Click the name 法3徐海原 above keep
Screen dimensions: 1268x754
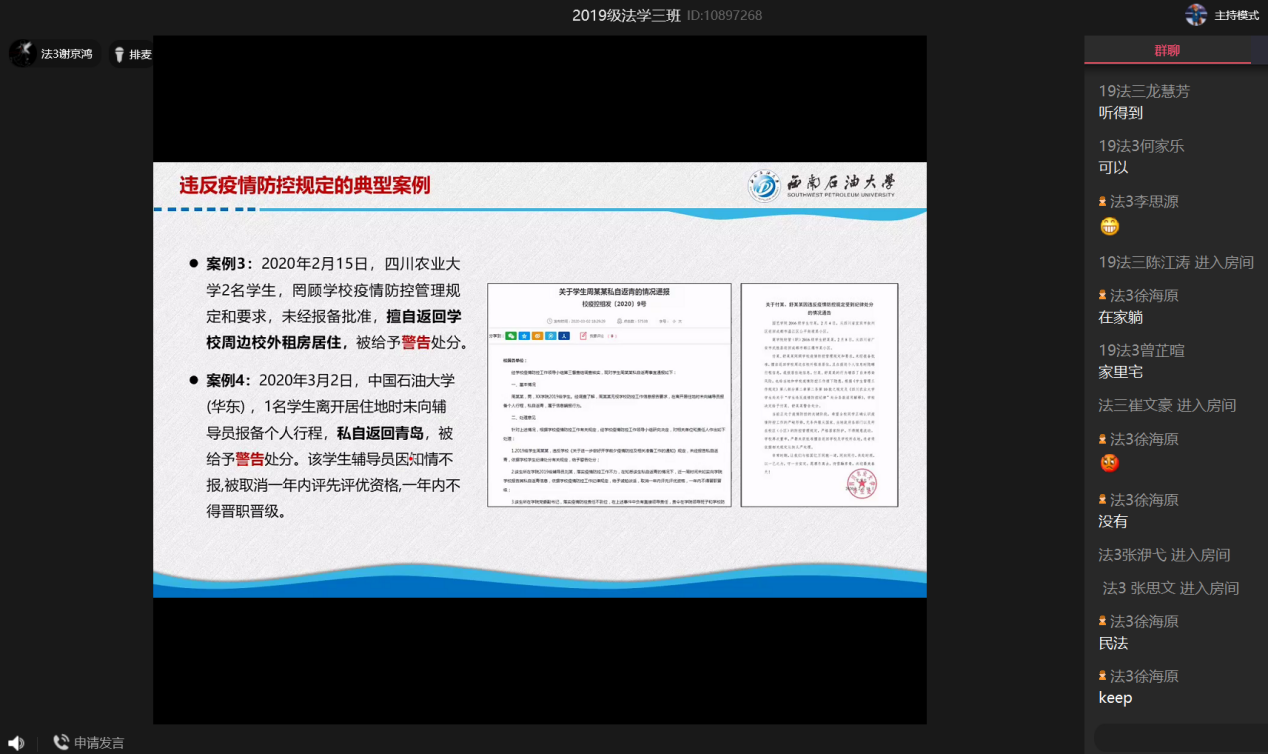coord(1144,676)
